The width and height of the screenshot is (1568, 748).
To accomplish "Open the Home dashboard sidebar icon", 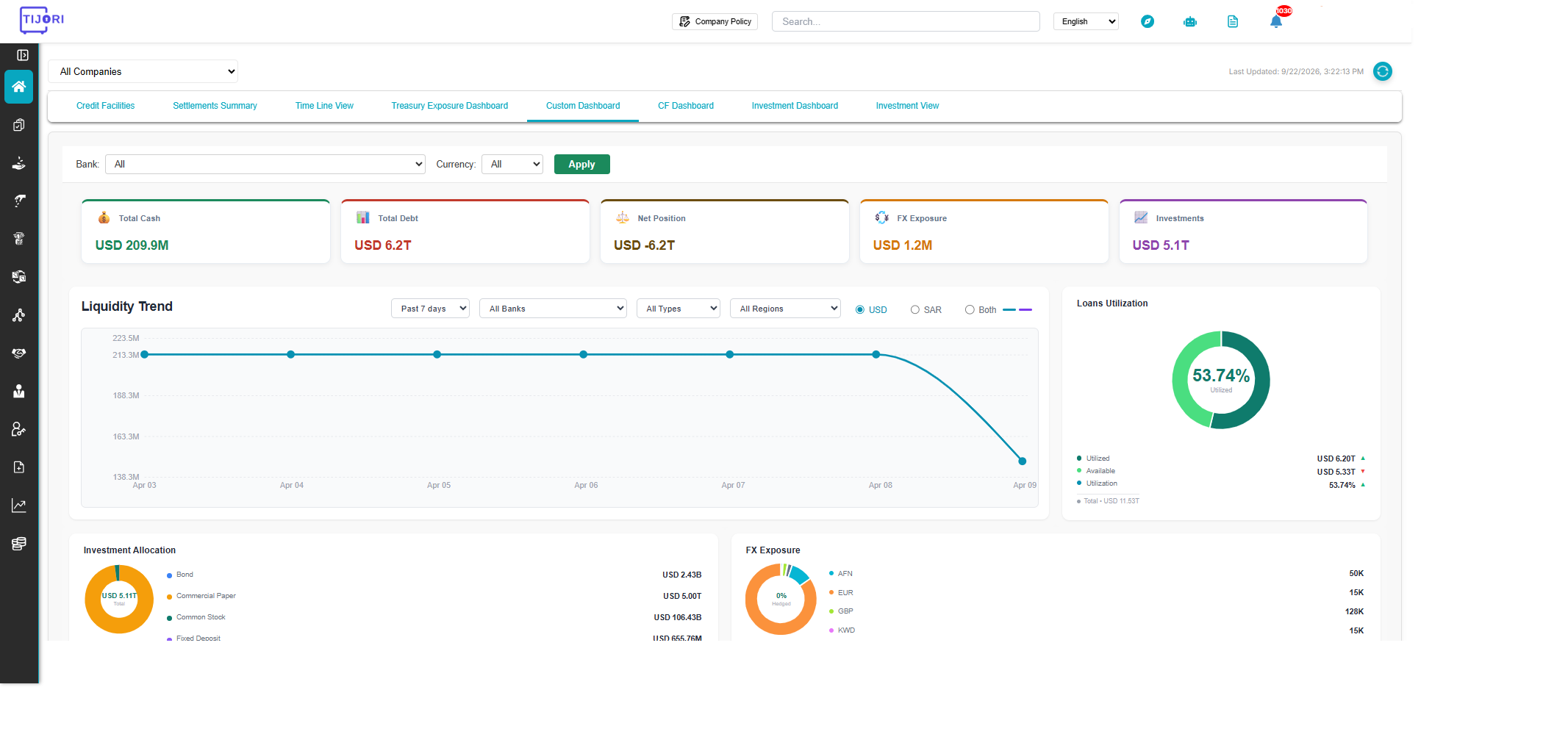I will 19,87.
